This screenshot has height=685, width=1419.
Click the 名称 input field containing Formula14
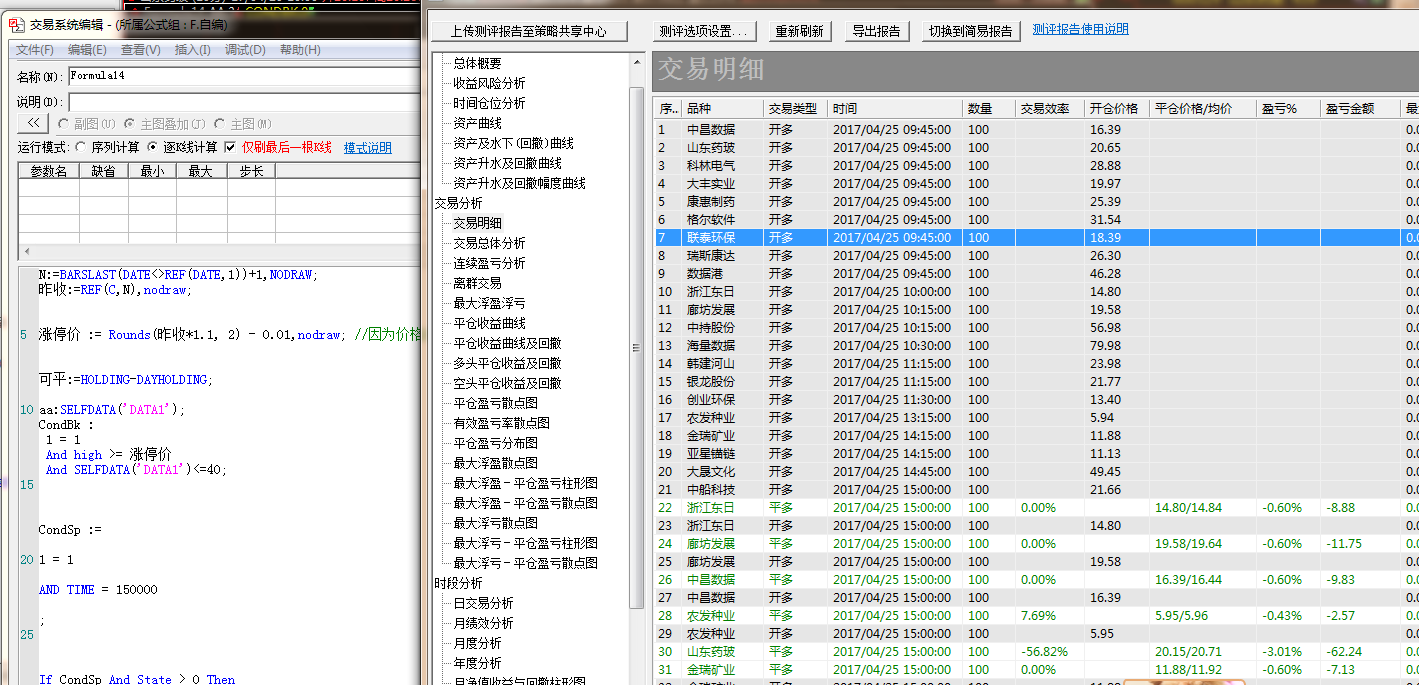coord(242,76)
